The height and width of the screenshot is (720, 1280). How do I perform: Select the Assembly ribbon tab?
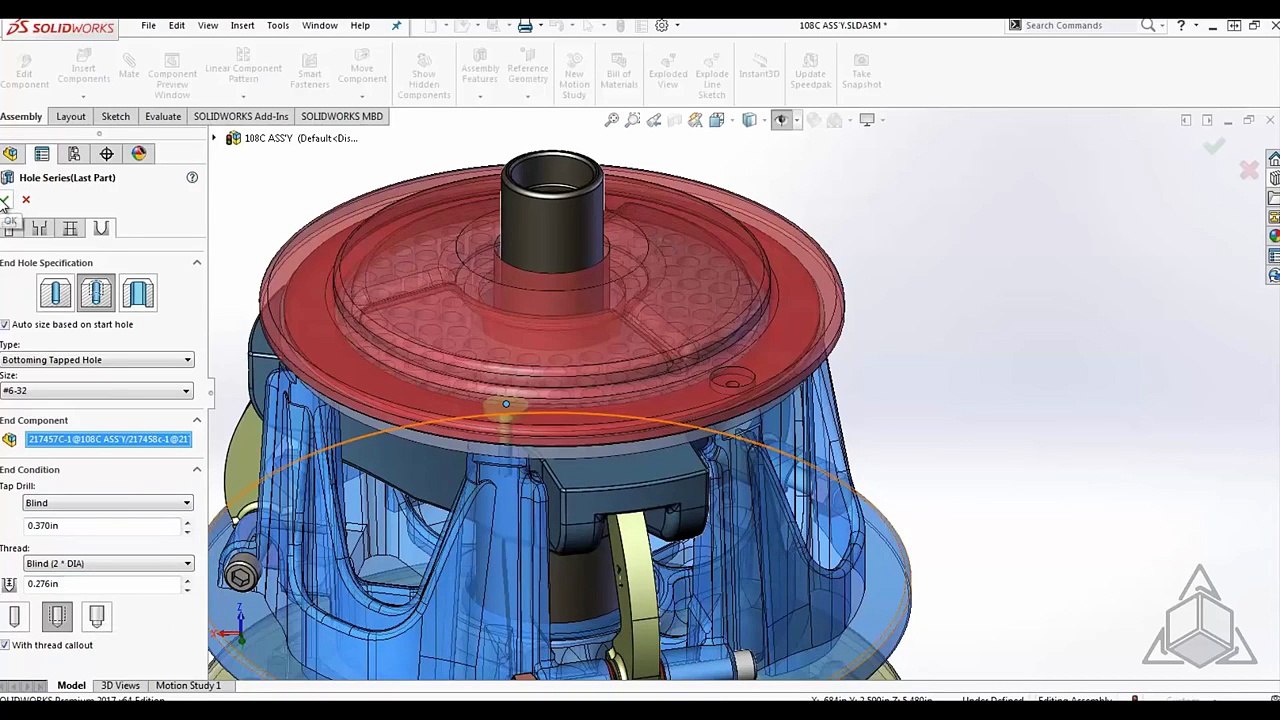pos(21,117)
